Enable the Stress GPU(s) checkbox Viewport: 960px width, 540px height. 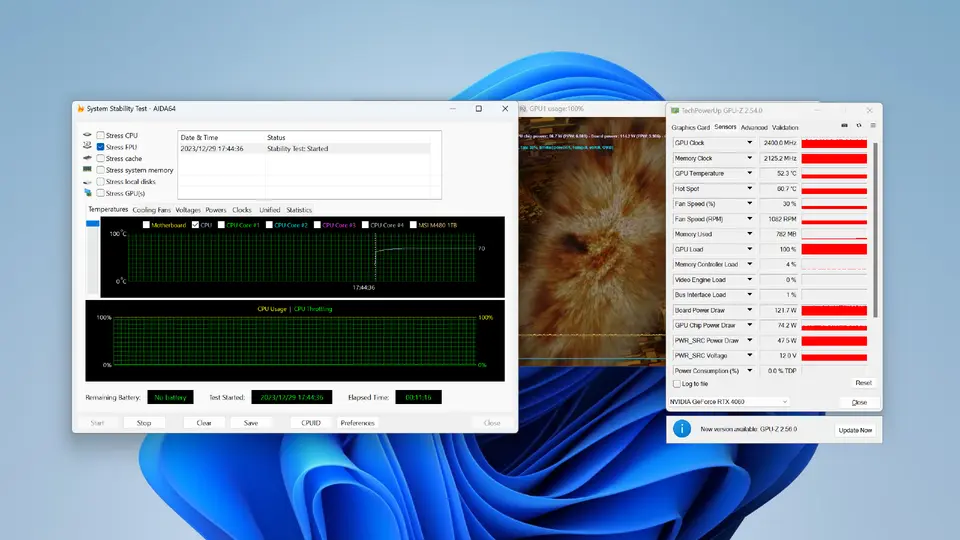pos(100,193)
